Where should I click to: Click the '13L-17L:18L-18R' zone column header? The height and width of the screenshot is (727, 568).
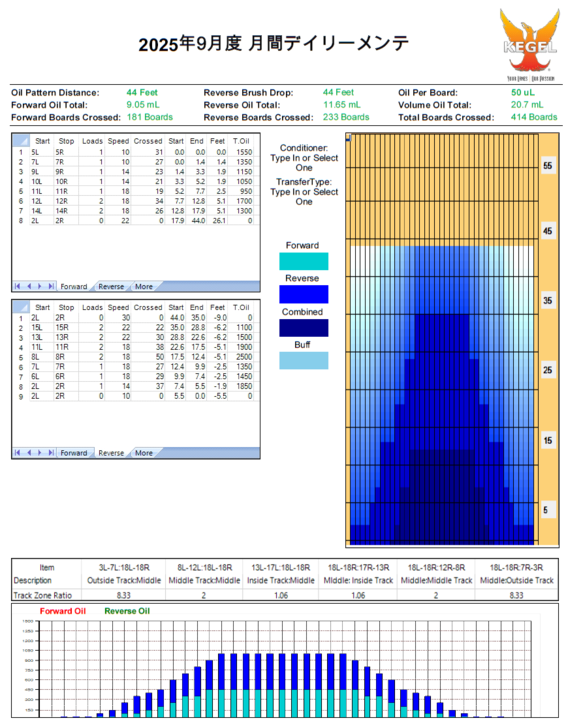click(x=281, y=568)
